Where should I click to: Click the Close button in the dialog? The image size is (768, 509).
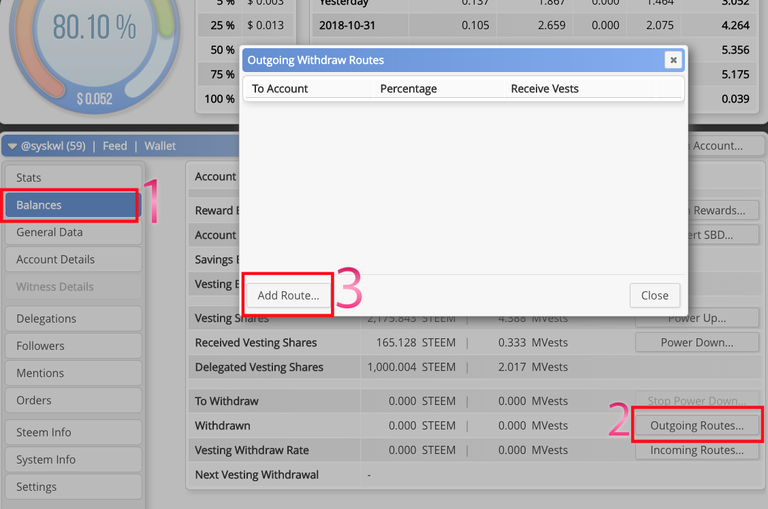pos(654,295)
